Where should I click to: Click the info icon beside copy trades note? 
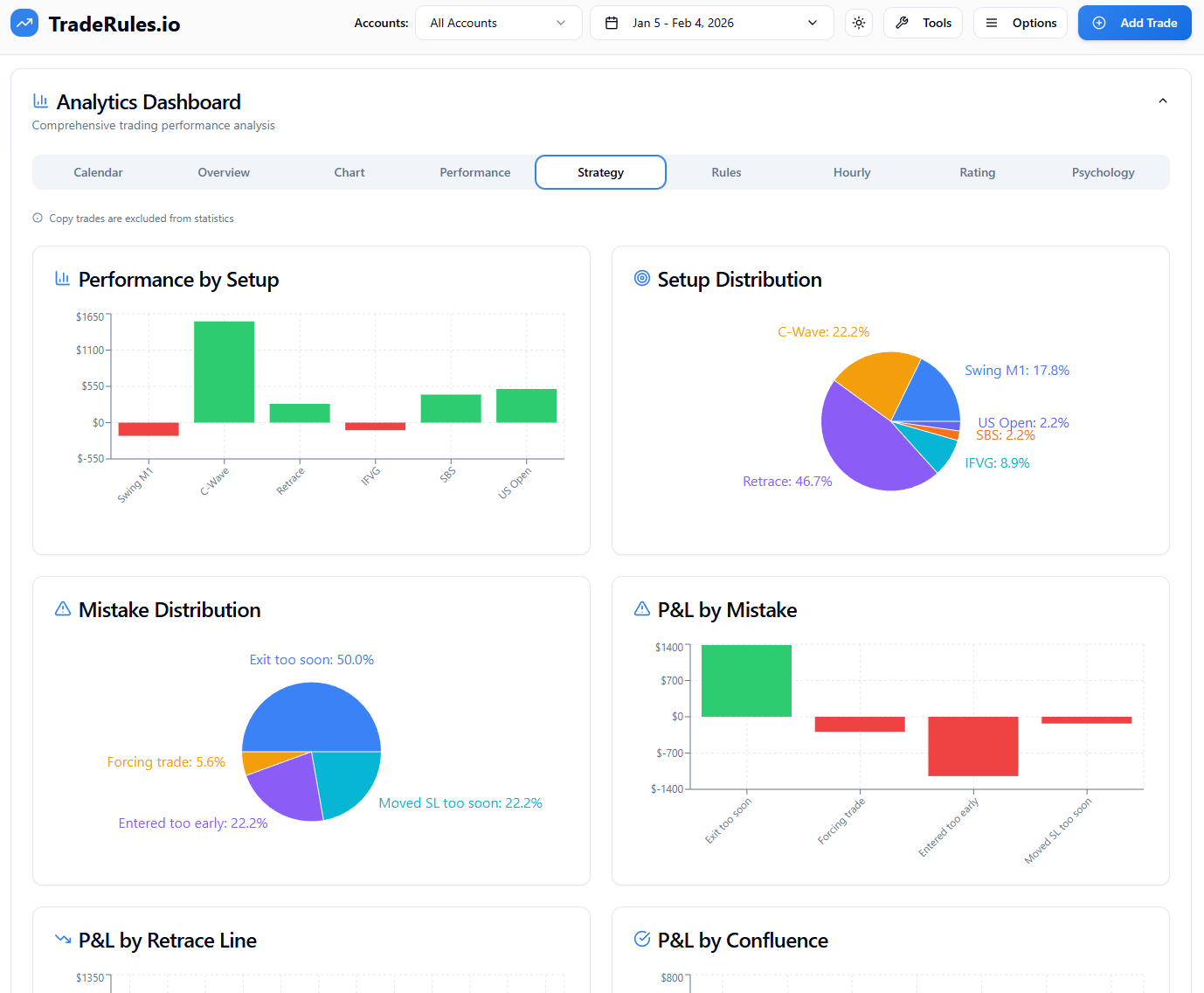point(38,218)
